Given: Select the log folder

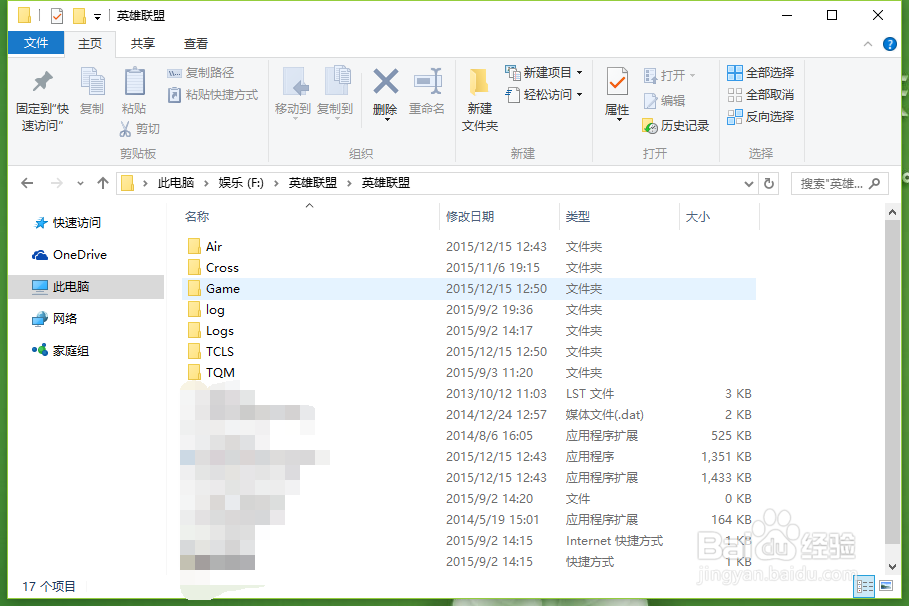Looking at the screenshot, I should [468, 310].
